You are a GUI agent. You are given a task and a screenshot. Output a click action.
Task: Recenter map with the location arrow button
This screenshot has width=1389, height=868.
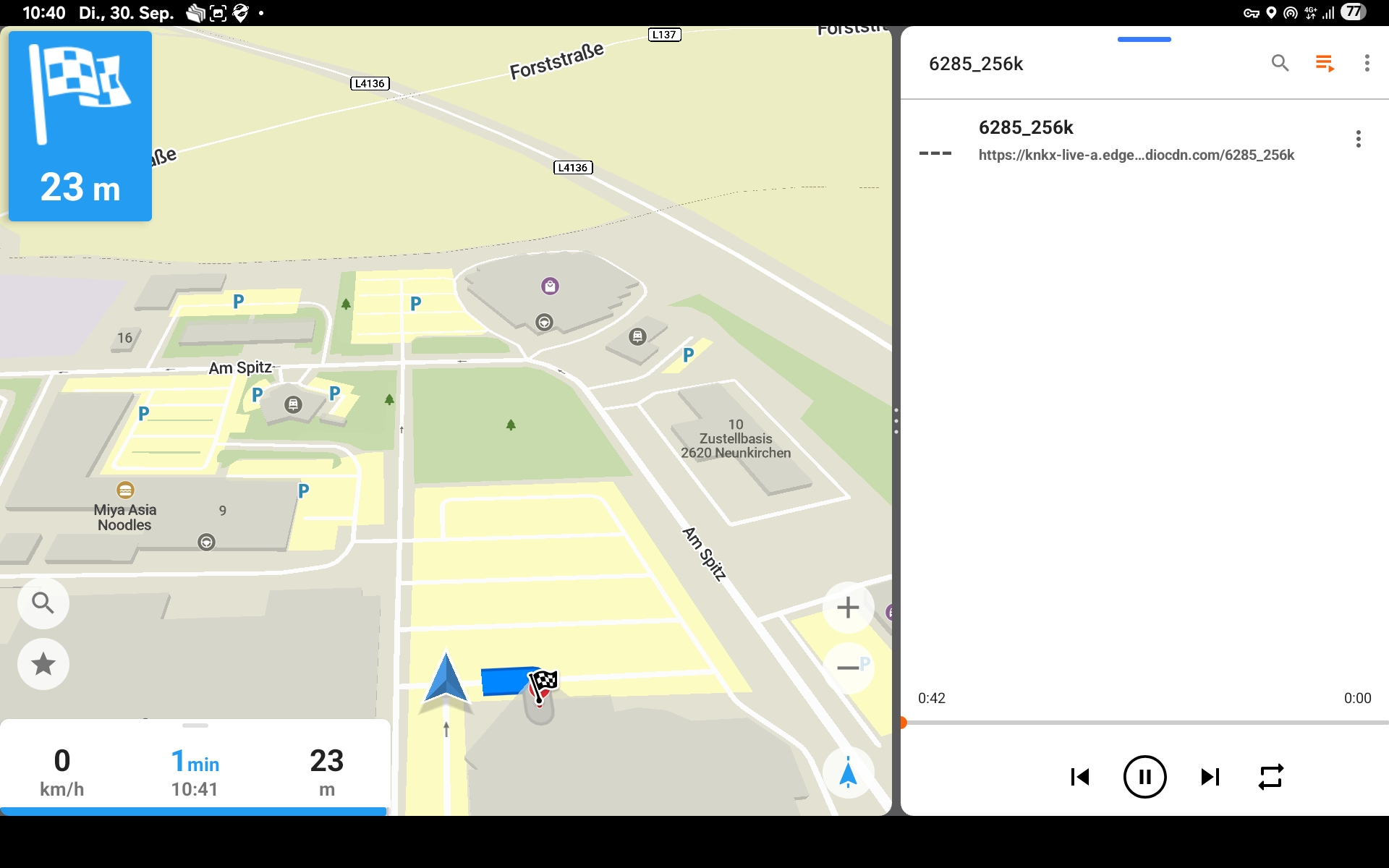coord(848,773)
